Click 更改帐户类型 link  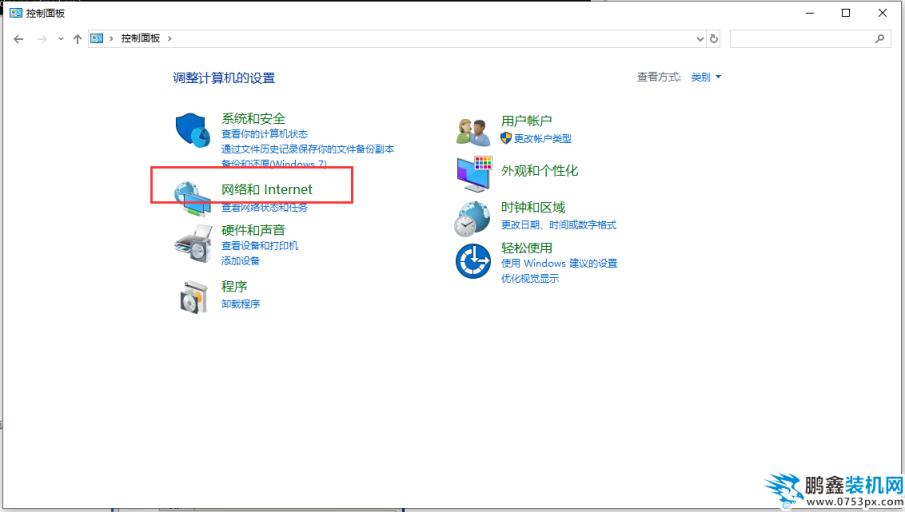(x=543, y=139)
